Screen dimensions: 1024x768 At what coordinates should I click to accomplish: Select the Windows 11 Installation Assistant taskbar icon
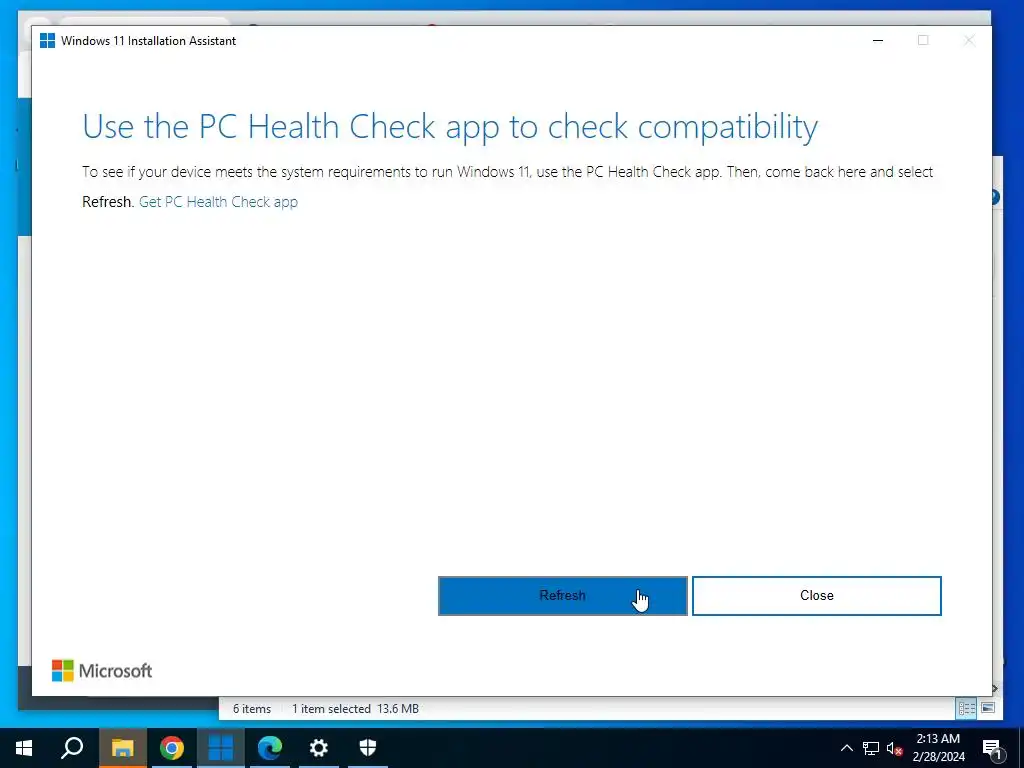tap(221, 748)
